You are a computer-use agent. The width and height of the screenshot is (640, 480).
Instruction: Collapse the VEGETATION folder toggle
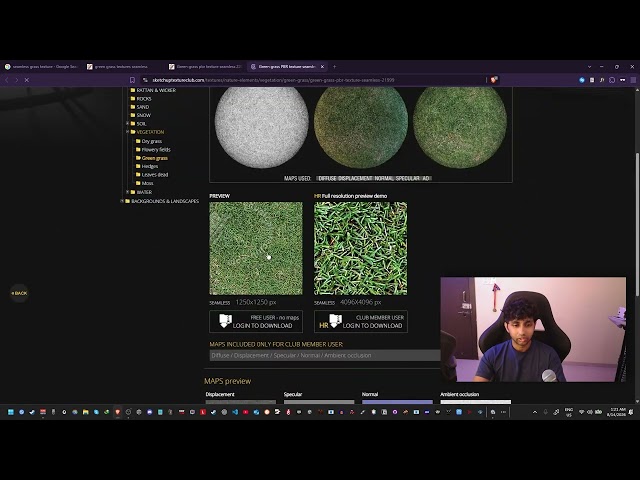[x=127, y=132]
